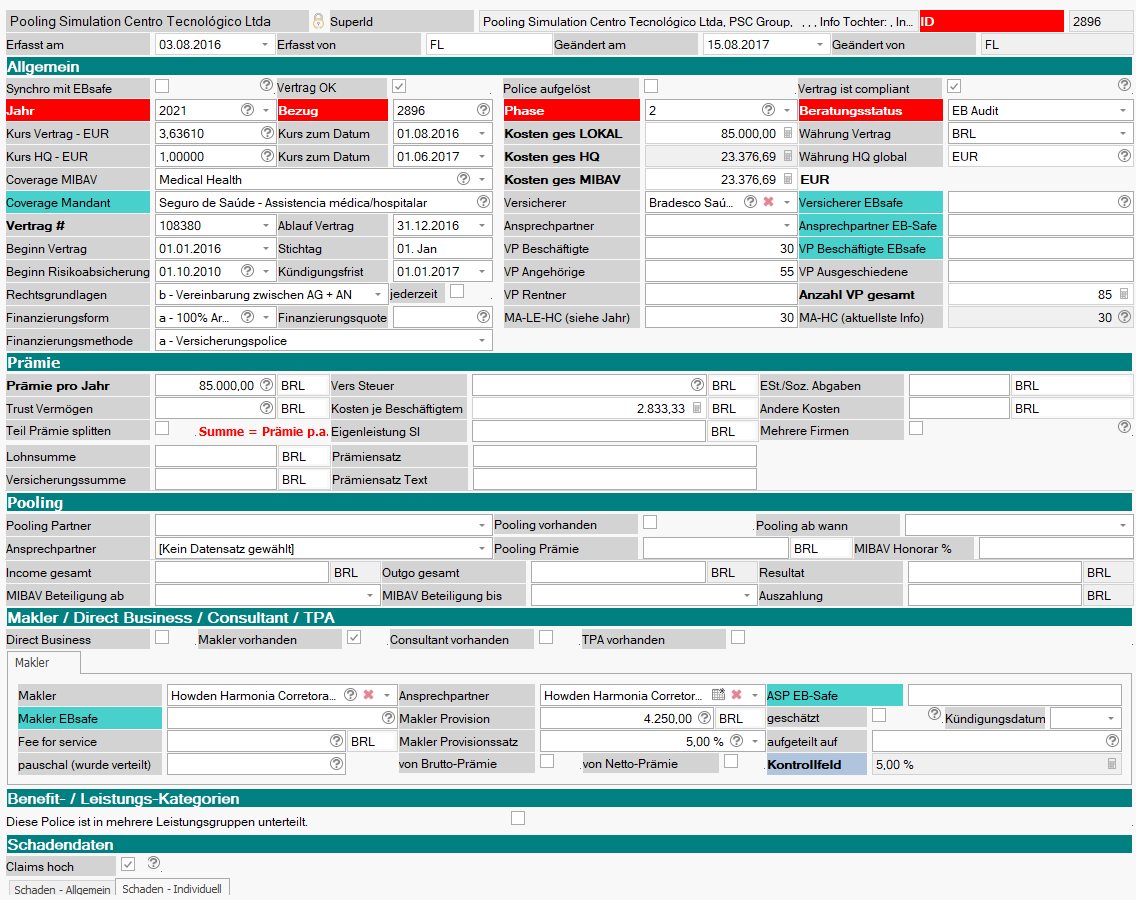Toggle the Makler vorhanden checkbox
The image size is (1136, 900).
pos(354,638)
